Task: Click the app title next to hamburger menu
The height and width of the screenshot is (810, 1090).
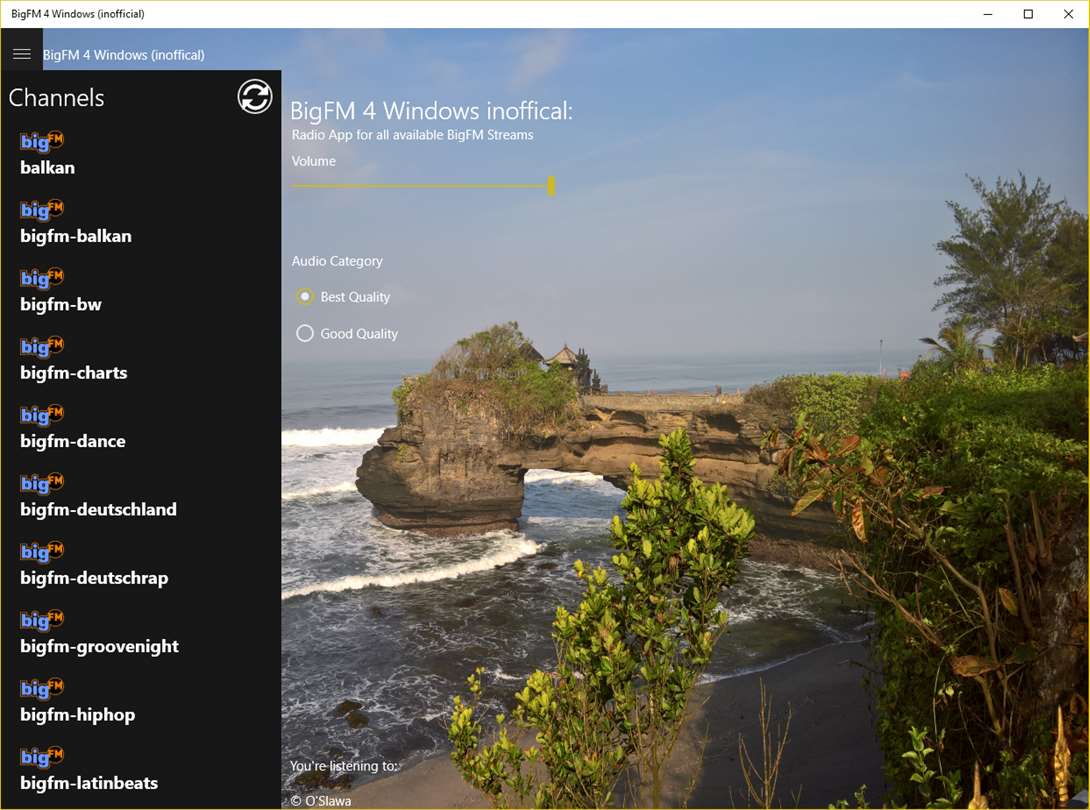Action: pyautogui.click(x=124, y=55)
